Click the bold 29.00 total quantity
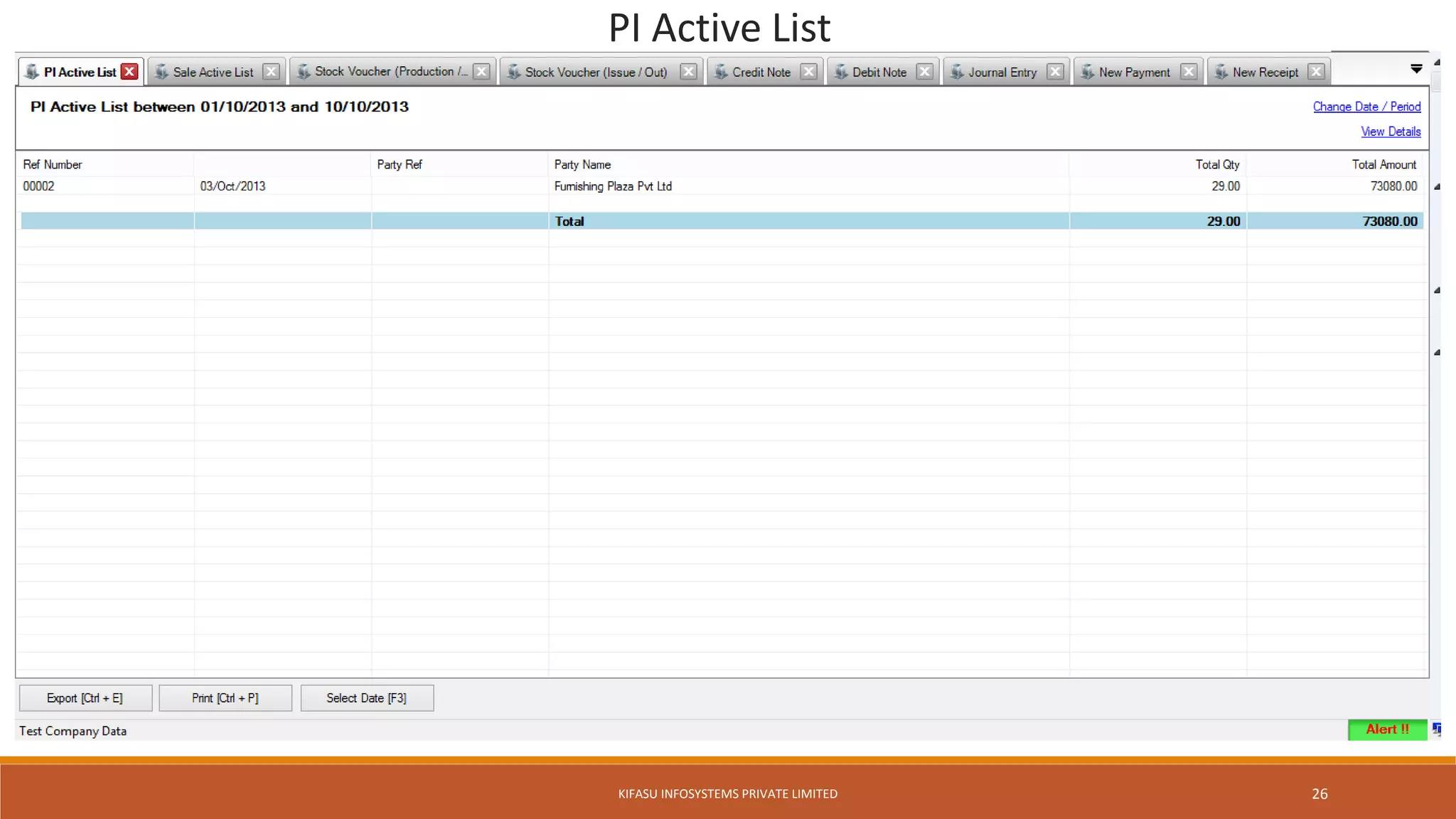The width and height of the screenshot is (1456, 819). tap(1224, 221)
